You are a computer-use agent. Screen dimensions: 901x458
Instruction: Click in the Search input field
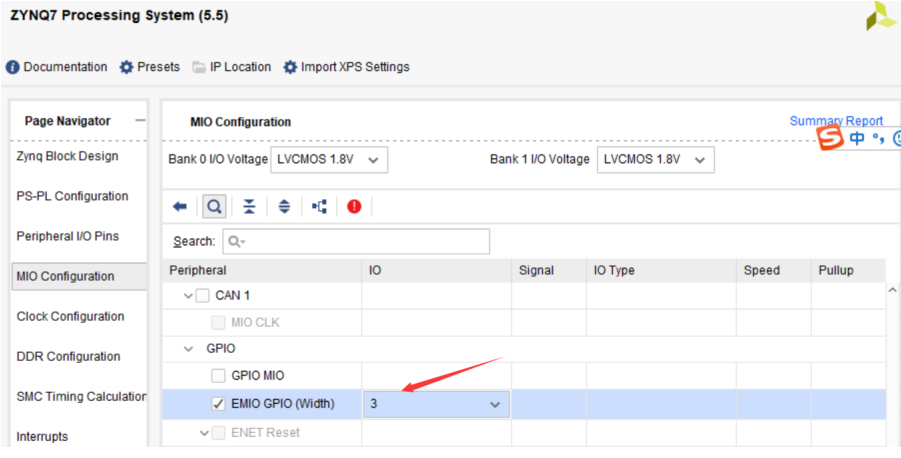(356, 242)
